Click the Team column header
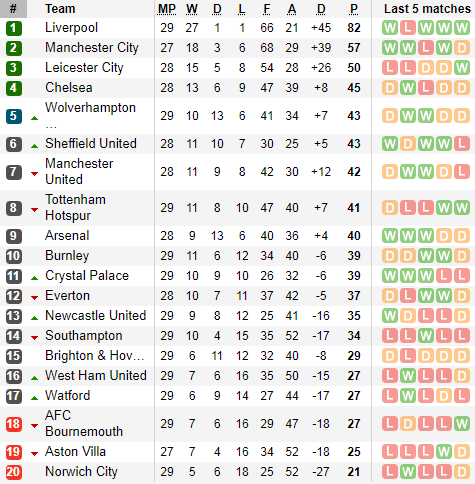The width and height of the screenshot is (475, 484). (x=60, y=9)
